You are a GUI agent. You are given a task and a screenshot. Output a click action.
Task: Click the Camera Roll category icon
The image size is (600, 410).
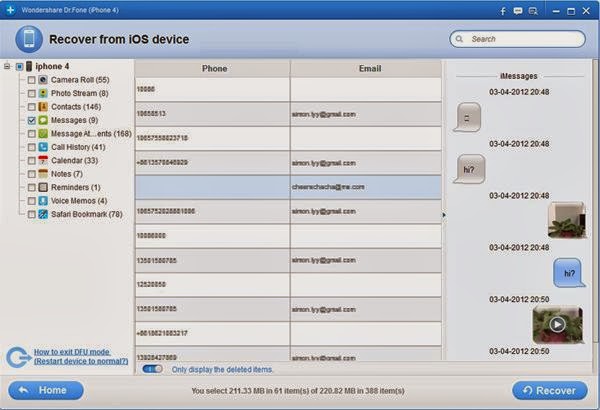(x=43, y=80)
